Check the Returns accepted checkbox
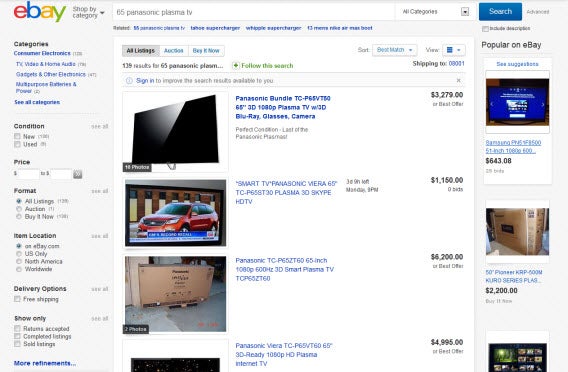Screen dimensions: 568x372 click(x=17, y=329)
